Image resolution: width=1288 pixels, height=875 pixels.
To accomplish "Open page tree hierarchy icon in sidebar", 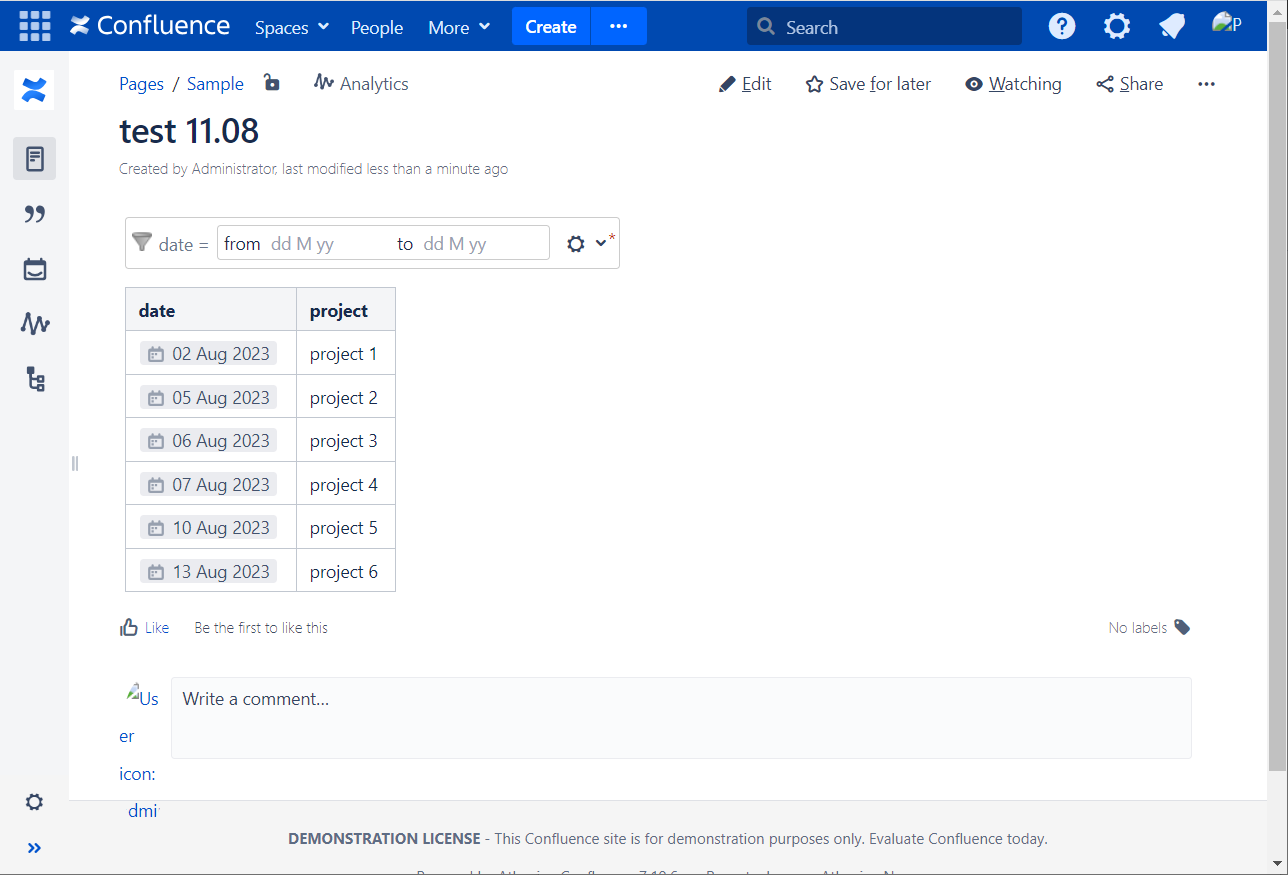I will coord(35,379).
